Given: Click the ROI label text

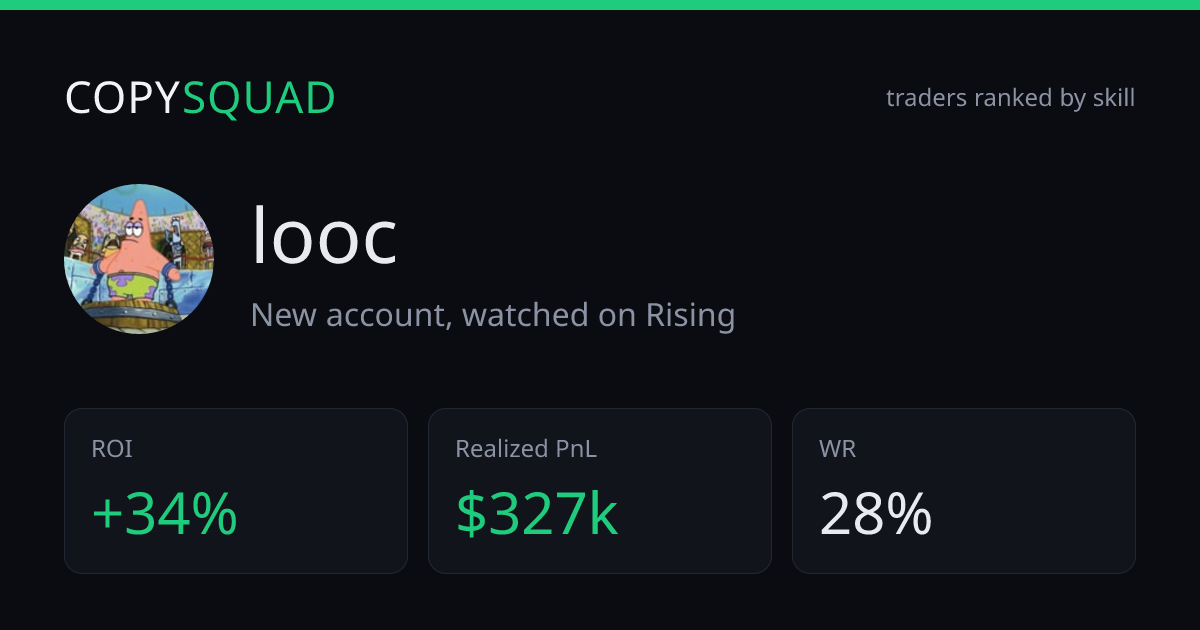Looking at the screenshot, I should coord(112,449).
